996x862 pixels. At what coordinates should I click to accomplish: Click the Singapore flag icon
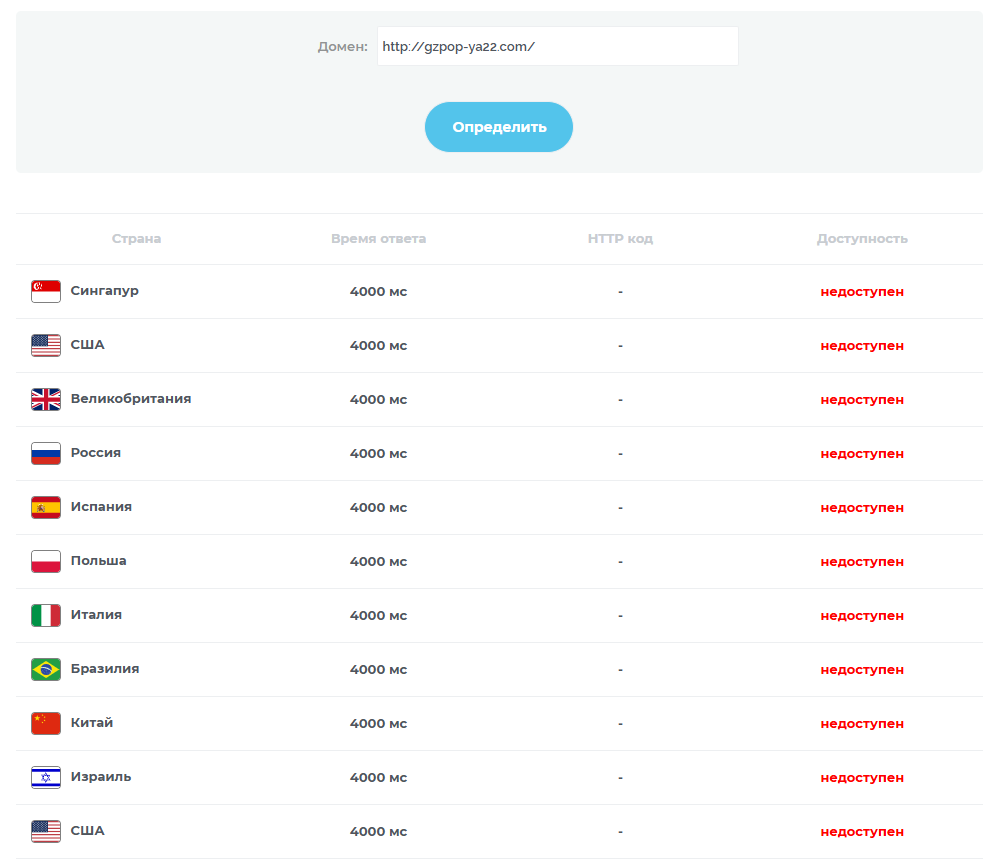pyautogui.click(x=46, y=291)
